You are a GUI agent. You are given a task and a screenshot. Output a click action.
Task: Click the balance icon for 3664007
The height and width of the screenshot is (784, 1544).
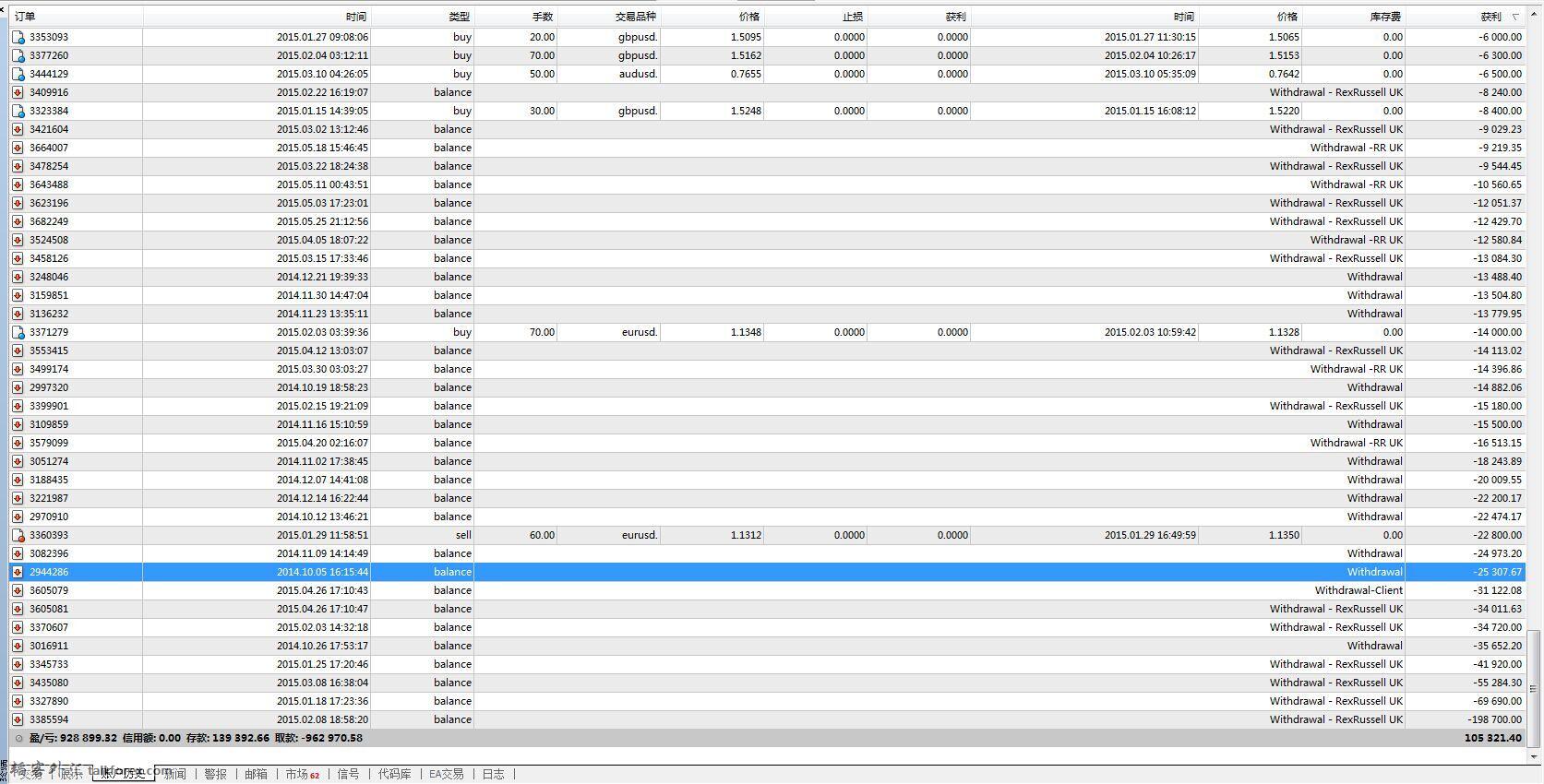(x=18, y=148)
